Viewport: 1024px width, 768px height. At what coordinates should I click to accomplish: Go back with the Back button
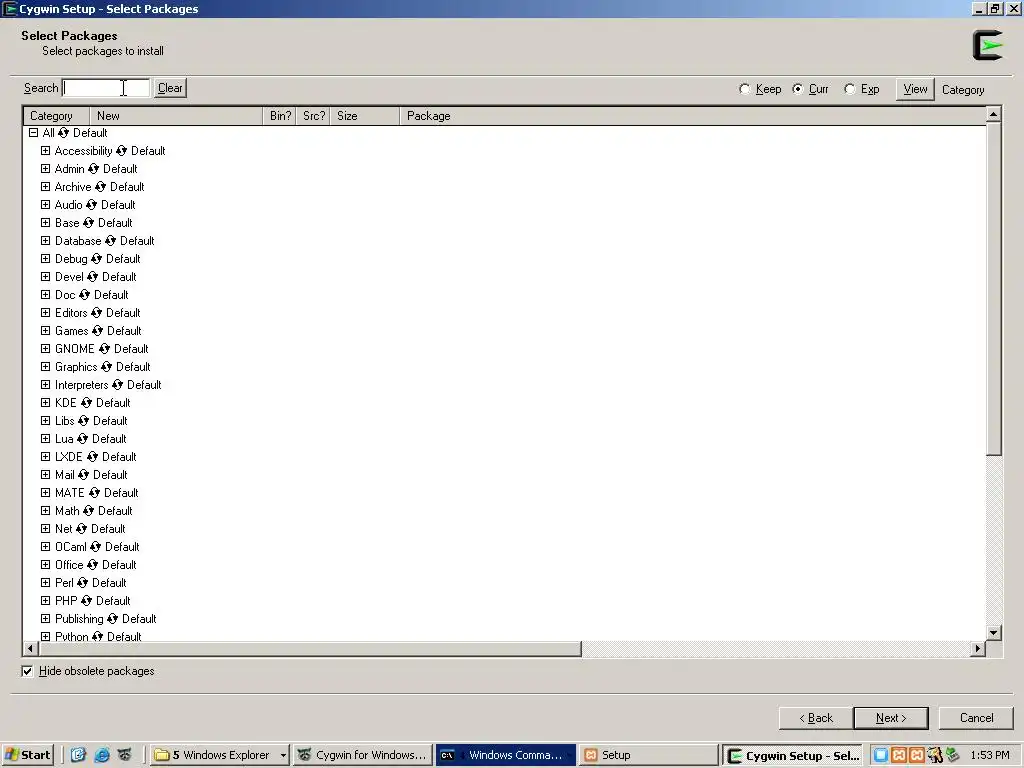click(816, 718)
